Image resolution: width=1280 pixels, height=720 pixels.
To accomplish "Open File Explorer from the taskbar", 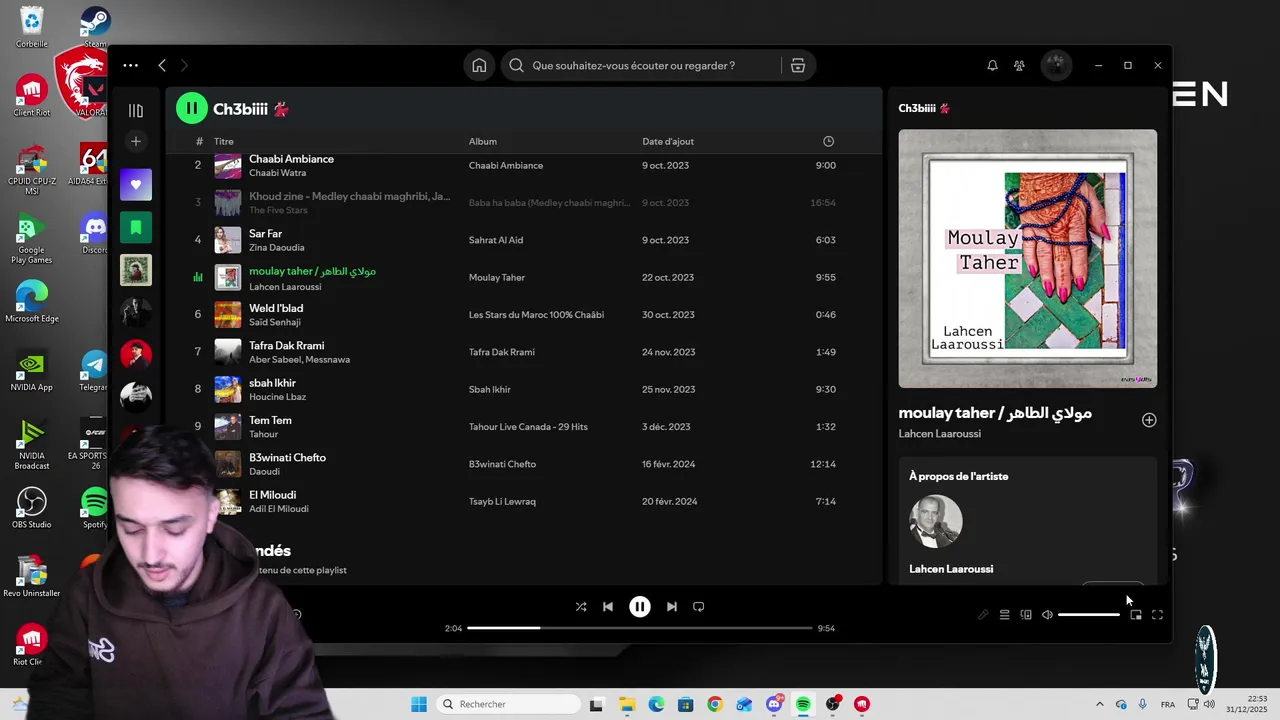I will point(626,704).
